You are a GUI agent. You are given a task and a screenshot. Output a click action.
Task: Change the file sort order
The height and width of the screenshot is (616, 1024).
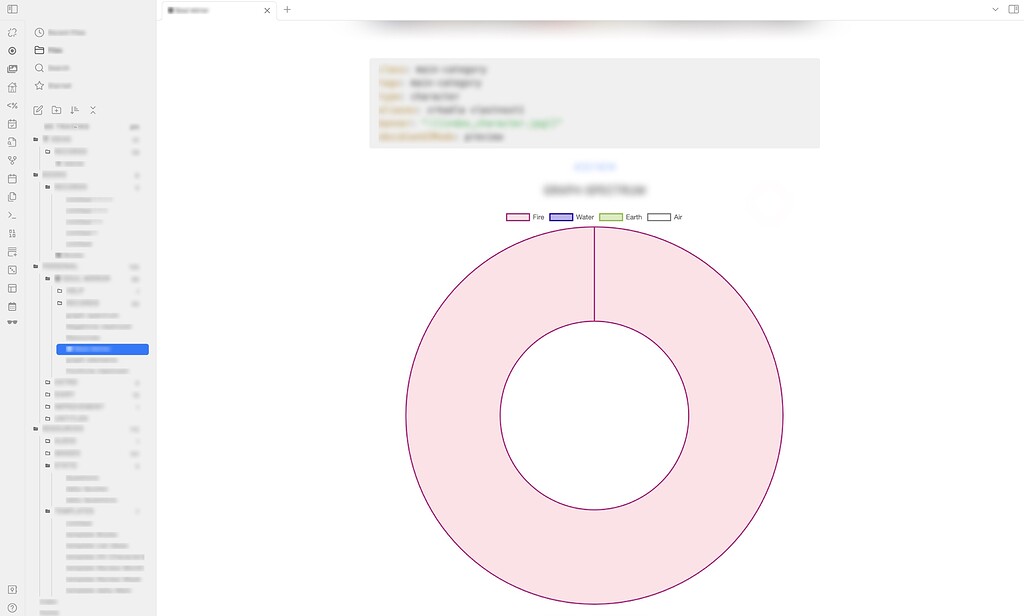tap(75, 110)
